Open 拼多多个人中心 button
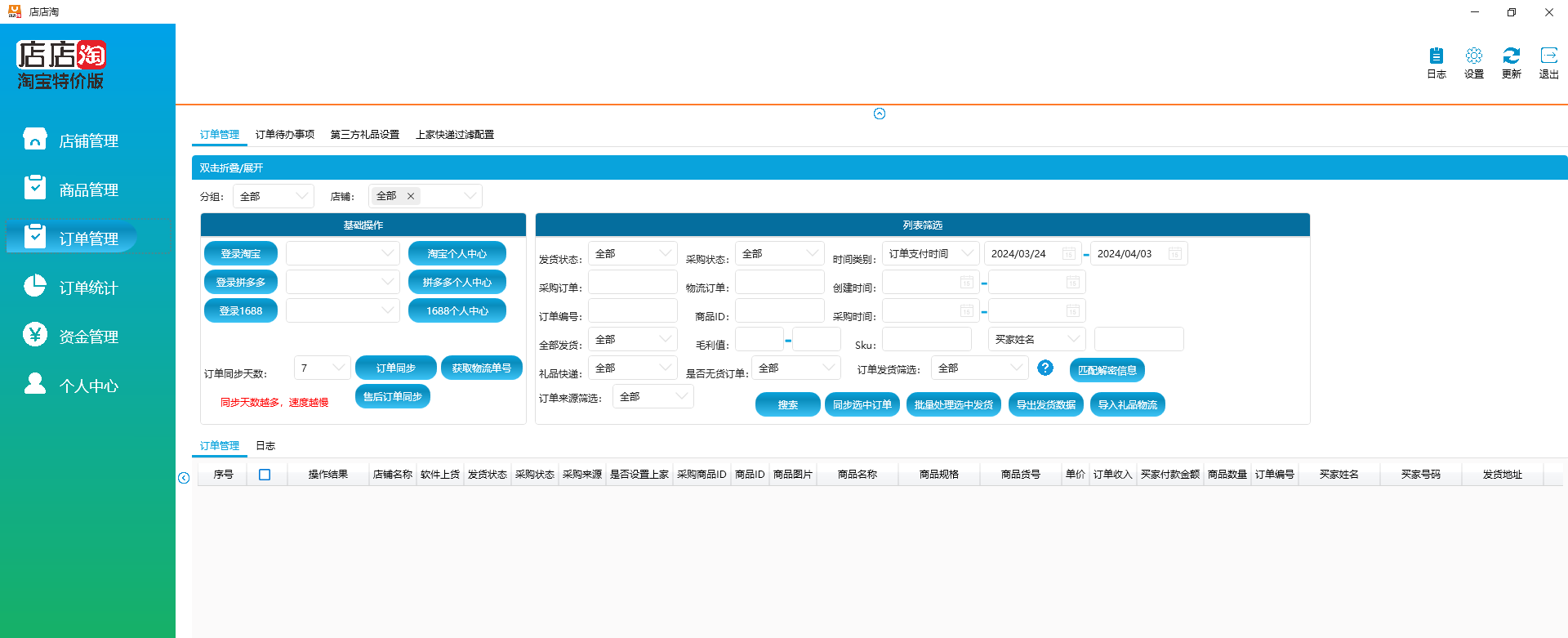1568x638 pixels. (457, 282)
